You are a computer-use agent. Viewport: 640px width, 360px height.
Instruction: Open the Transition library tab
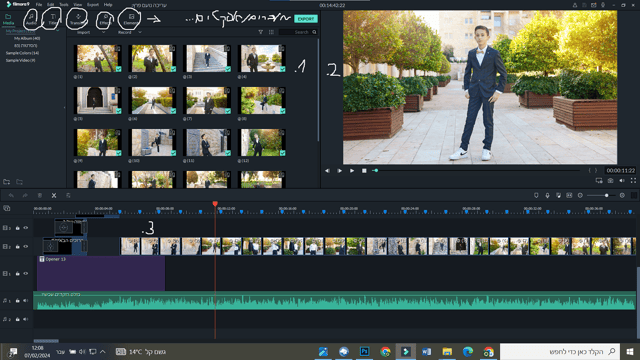(77, 19)
